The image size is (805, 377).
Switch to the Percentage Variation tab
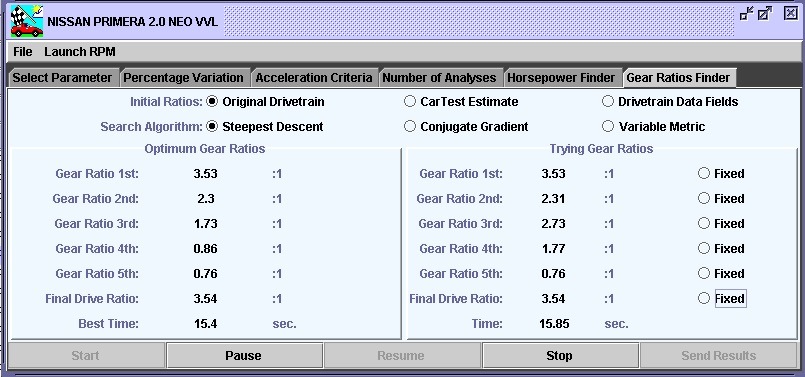point(184,78)
